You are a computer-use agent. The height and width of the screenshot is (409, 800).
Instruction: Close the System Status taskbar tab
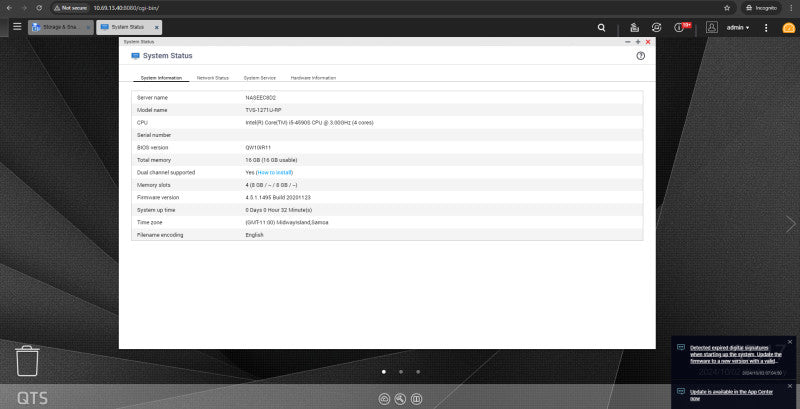(x=157, y=28)
